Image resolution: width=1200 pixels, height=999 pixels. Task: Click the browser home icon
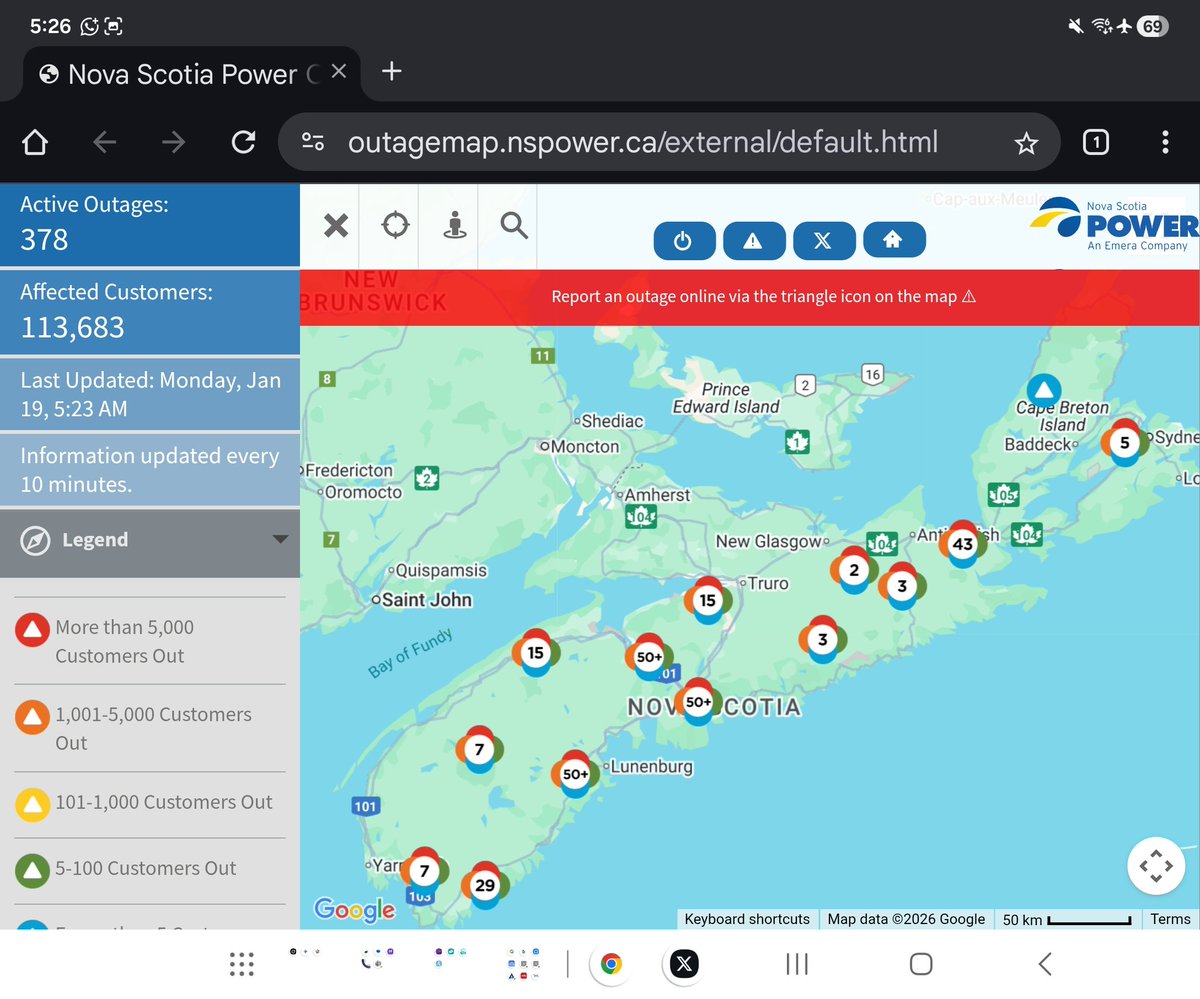click(x=35, y=143)
